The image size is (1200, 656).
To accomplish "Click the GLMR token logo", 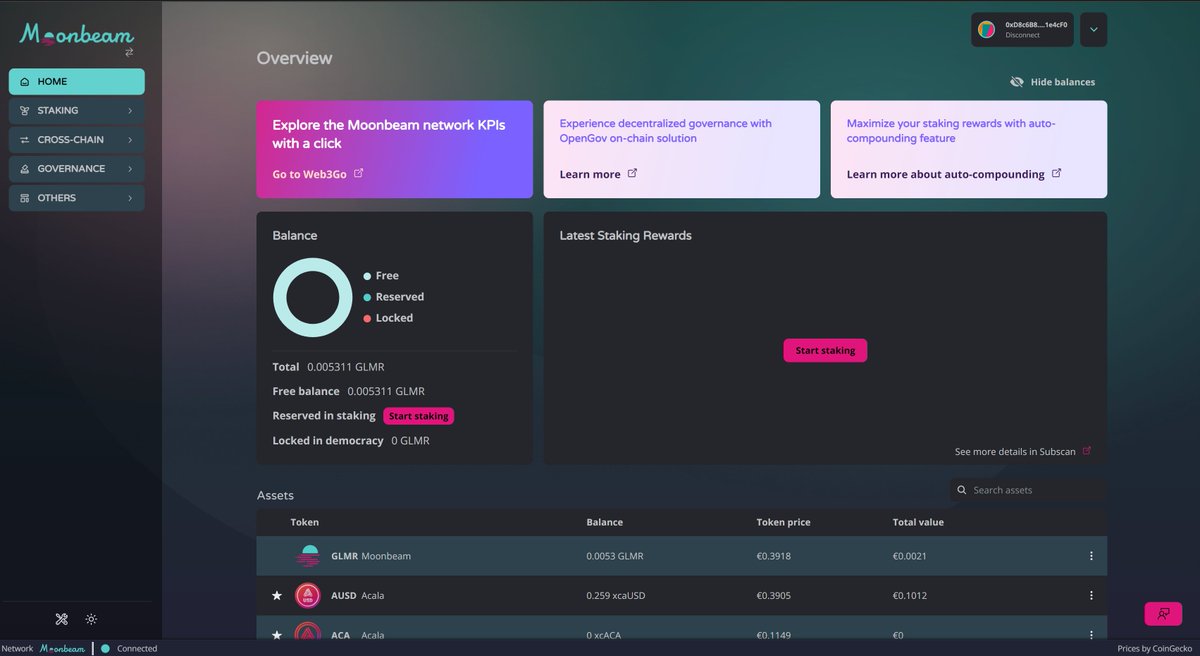I will pyautogui.click(x=309, y=556).
